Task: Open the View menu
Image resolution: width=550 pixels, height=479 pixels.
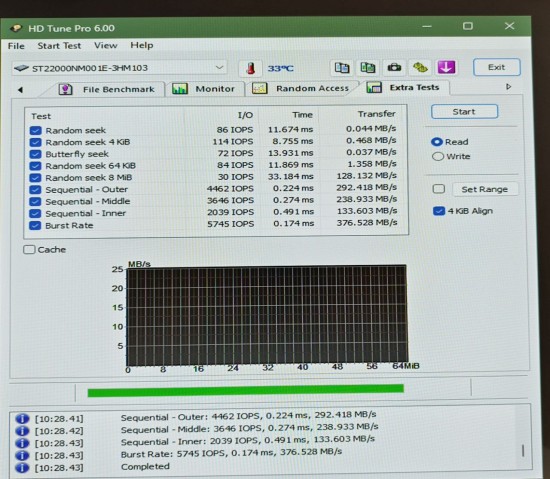Action: tap(106, 45)
